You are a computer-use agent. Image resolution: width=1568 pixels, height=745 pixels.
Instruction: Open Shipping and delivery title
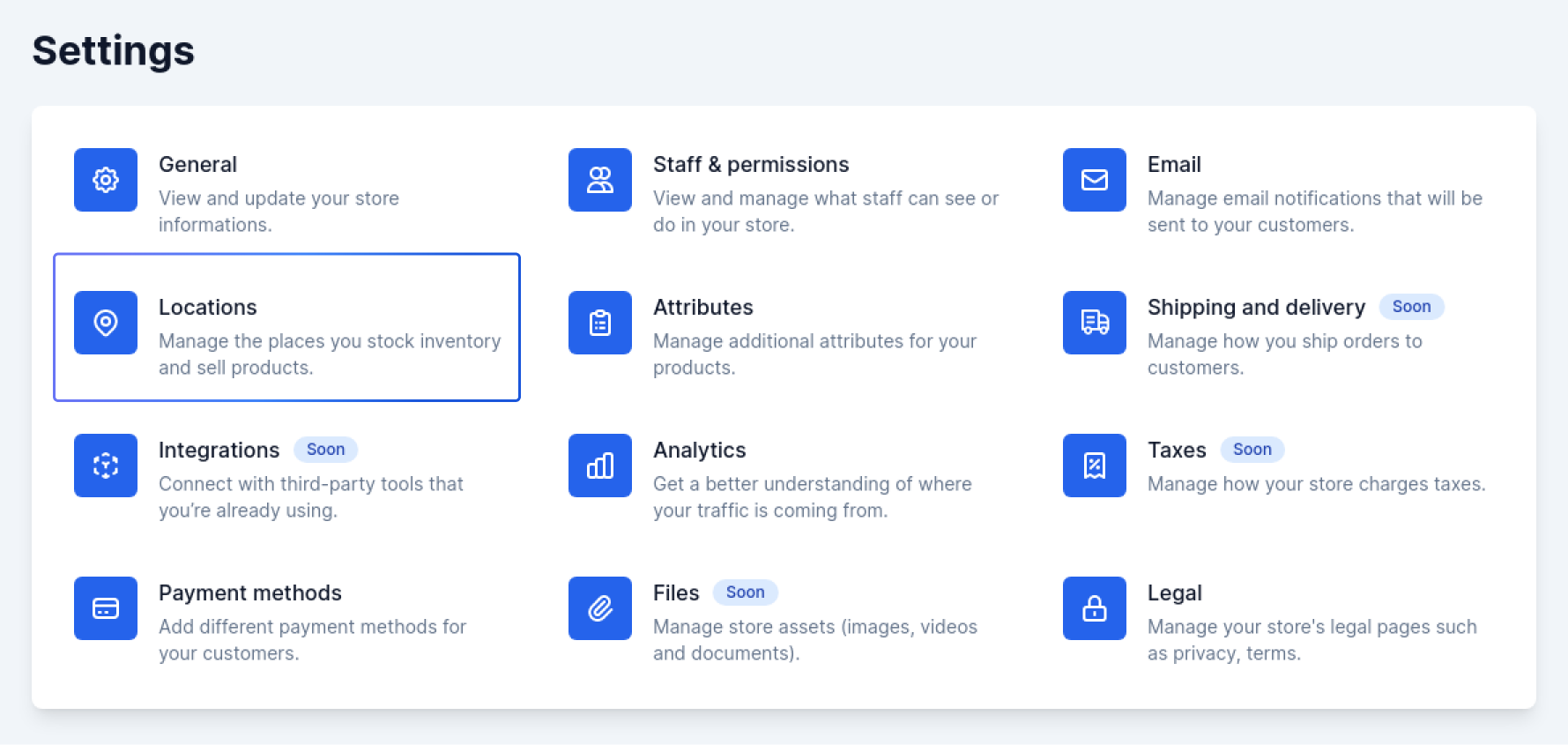coord(1256,308)
